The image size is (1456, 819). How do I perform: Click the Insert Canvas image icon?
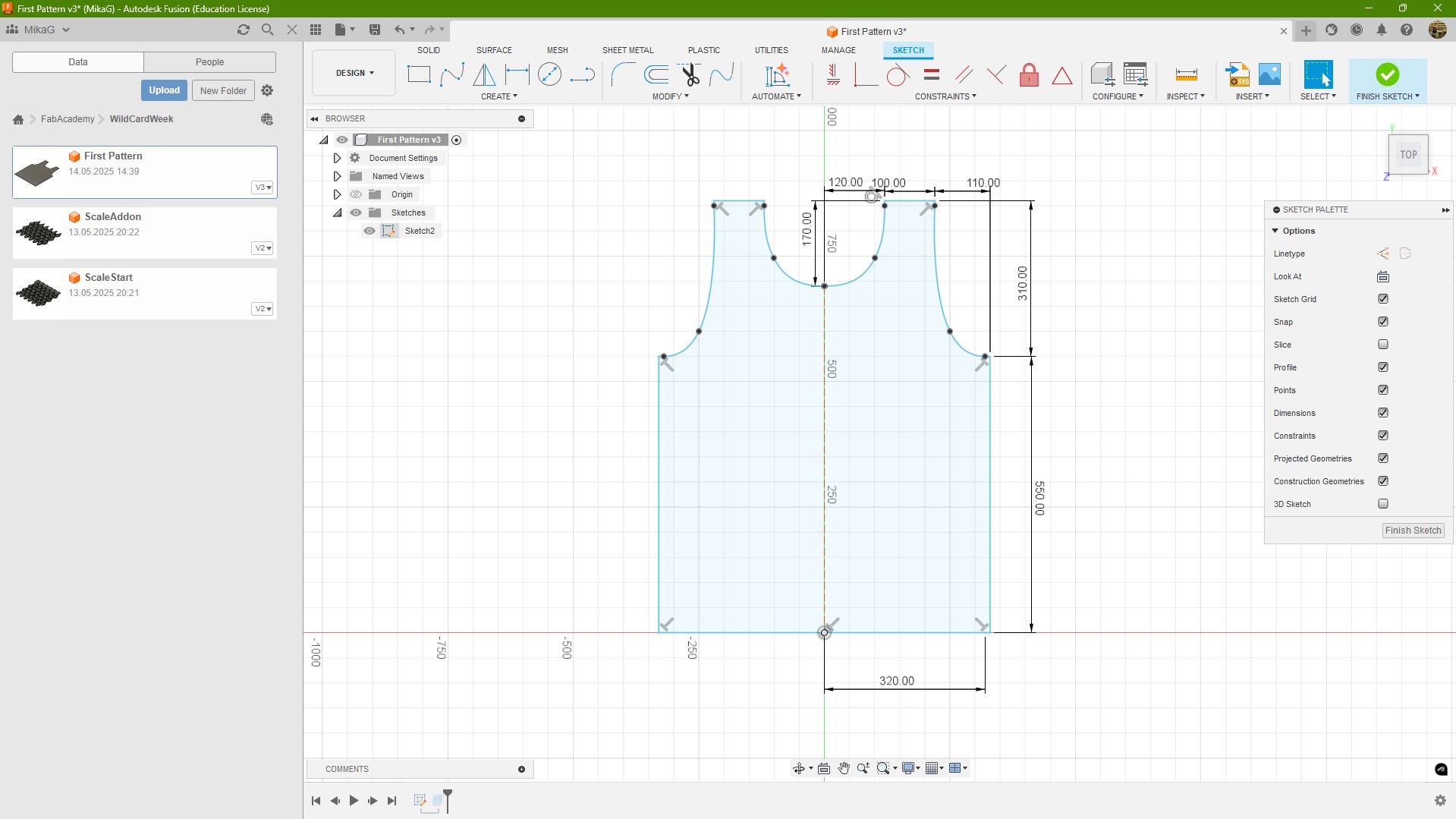[1269, 74]
